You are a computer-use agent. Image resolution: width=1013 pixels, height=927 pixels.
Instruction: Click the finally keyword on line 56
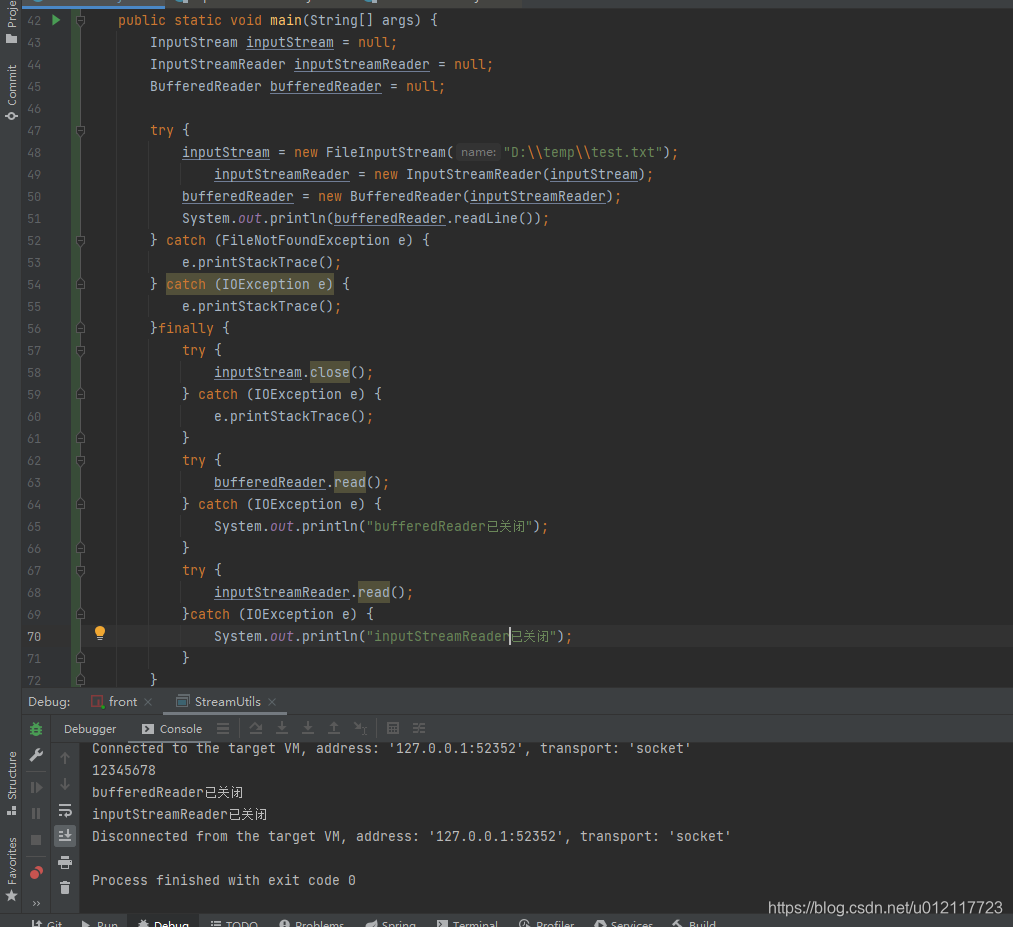pyautogui.click(x=186, y=328)
